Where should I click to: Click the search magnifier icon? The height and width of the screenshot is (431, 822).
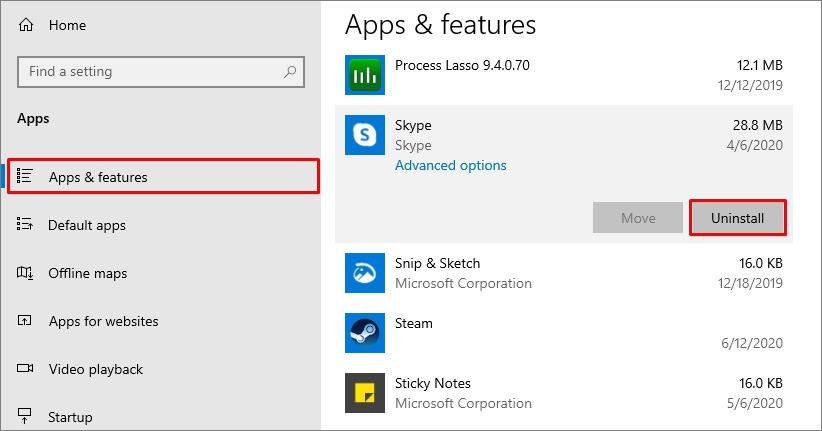pyautogui.click(x=290, y=71)
